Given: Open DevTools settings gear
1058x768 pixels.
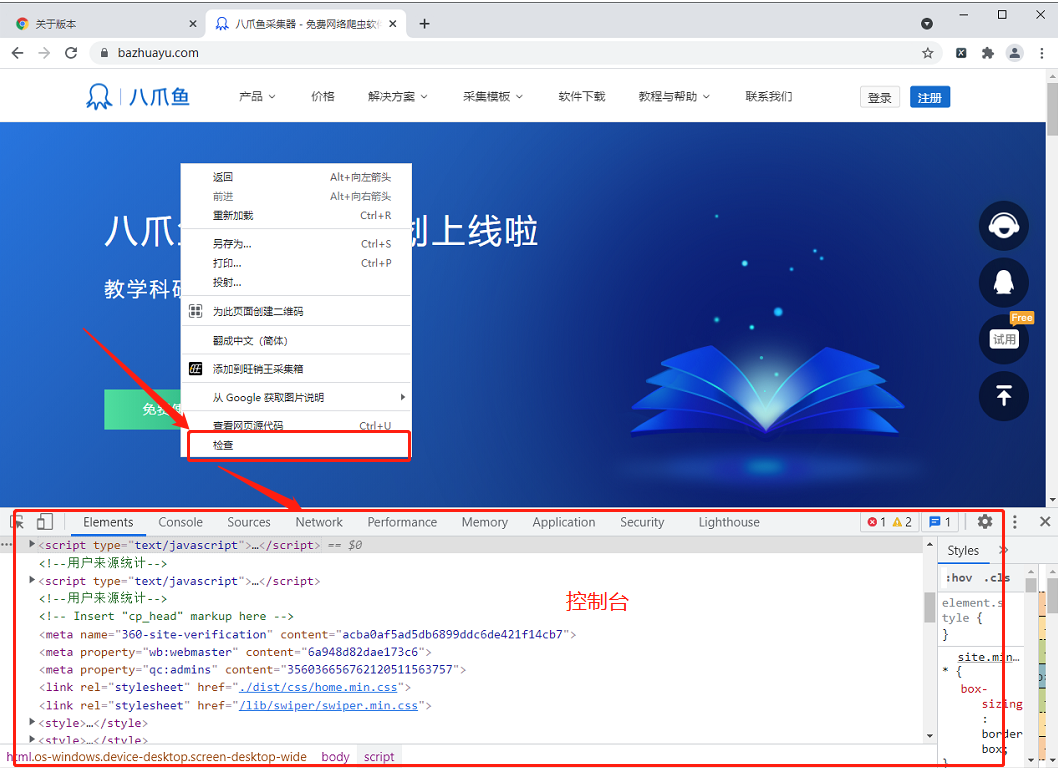Looking at the screenshot, I should [x=984, y=522].
